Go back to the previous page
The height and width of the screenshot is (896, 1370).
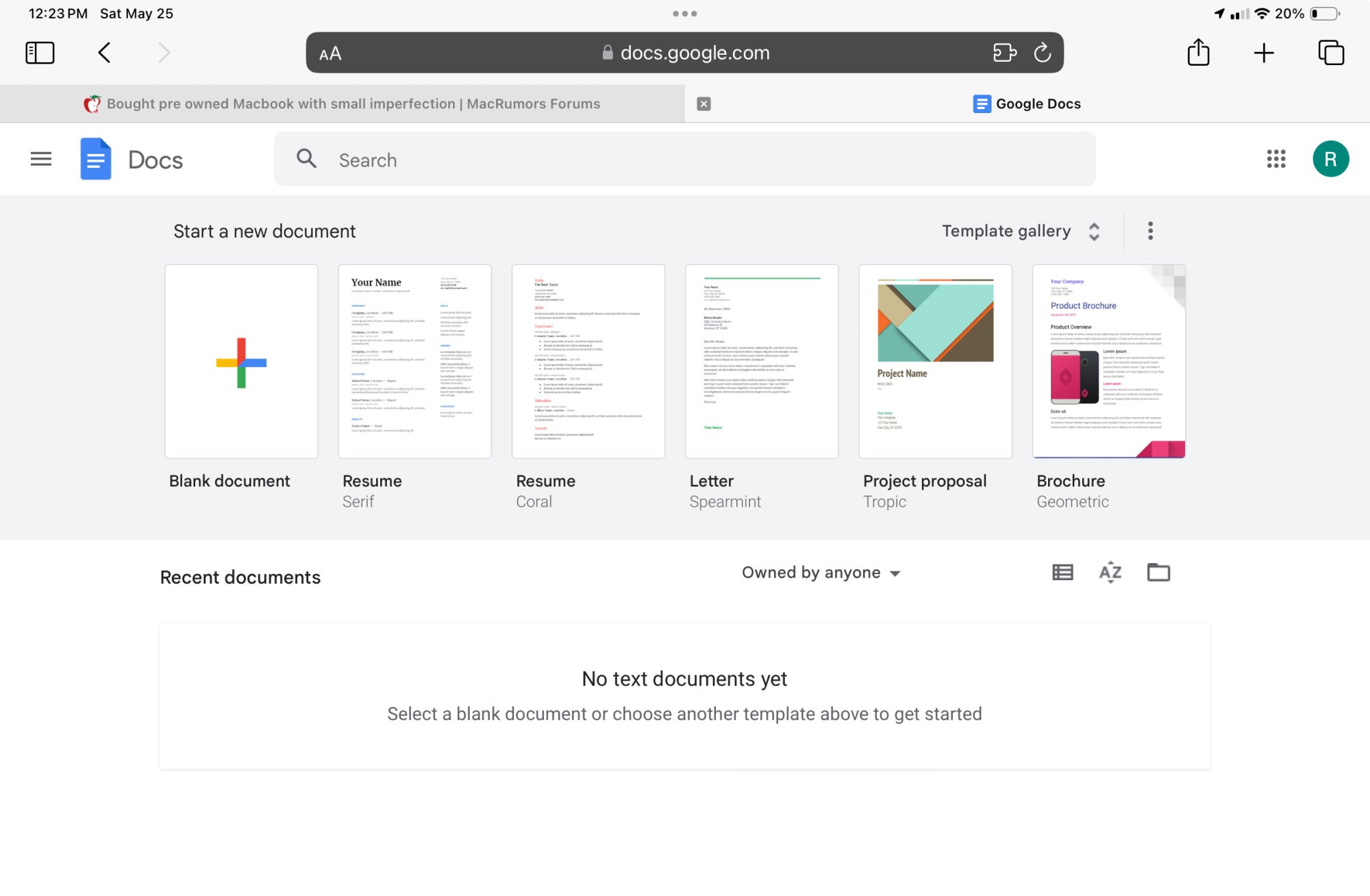104,53
